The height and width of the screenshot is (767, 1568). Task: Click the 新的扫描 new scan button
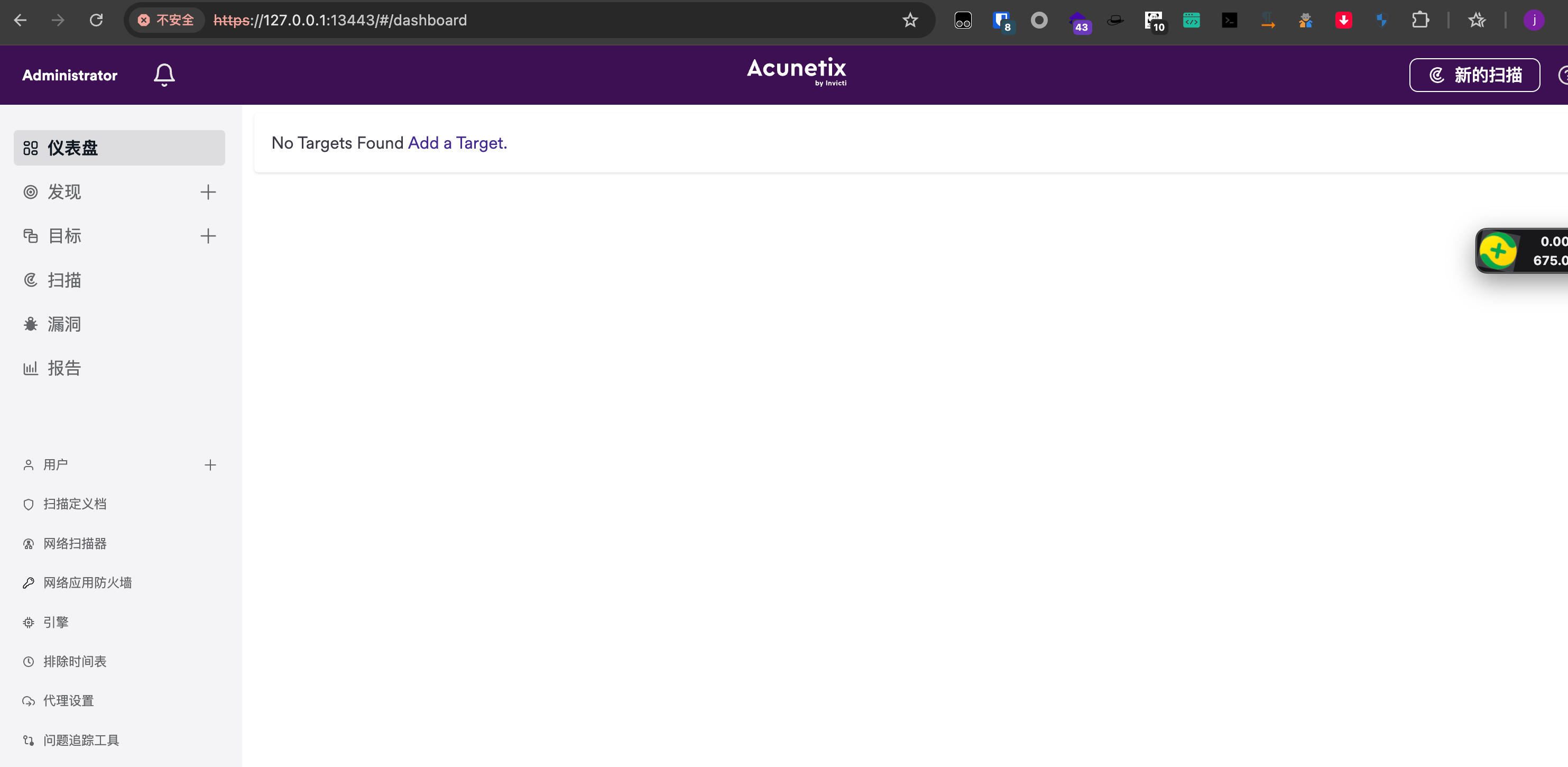pyautogui.click(x=1474, y=75)
